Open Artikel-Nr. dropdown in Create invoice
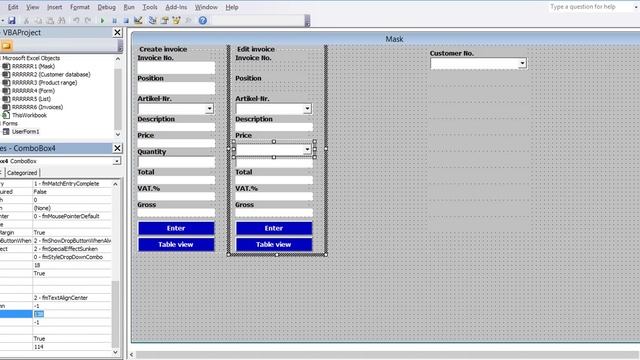640x360 pixels. point(209,109)
